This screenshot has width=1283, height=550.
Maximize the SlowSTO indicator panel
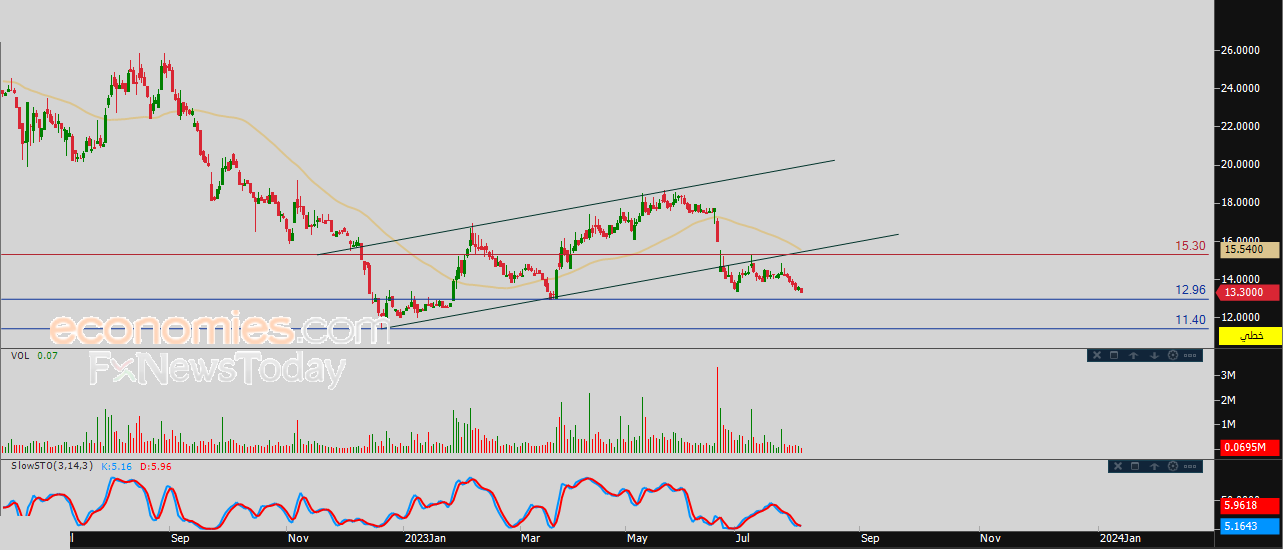(x=1136, y=466)
